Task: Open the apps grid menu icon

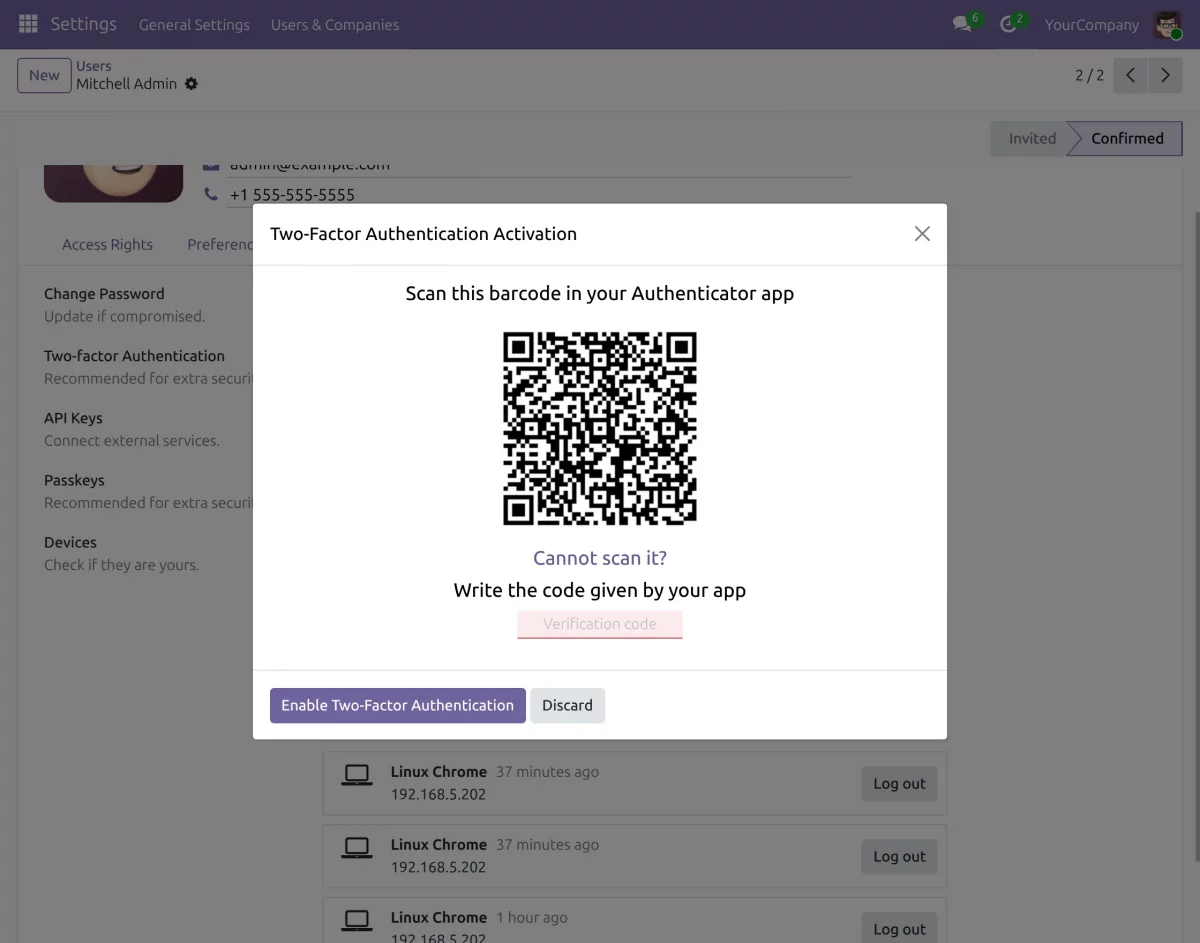Action: coord(28,24)
